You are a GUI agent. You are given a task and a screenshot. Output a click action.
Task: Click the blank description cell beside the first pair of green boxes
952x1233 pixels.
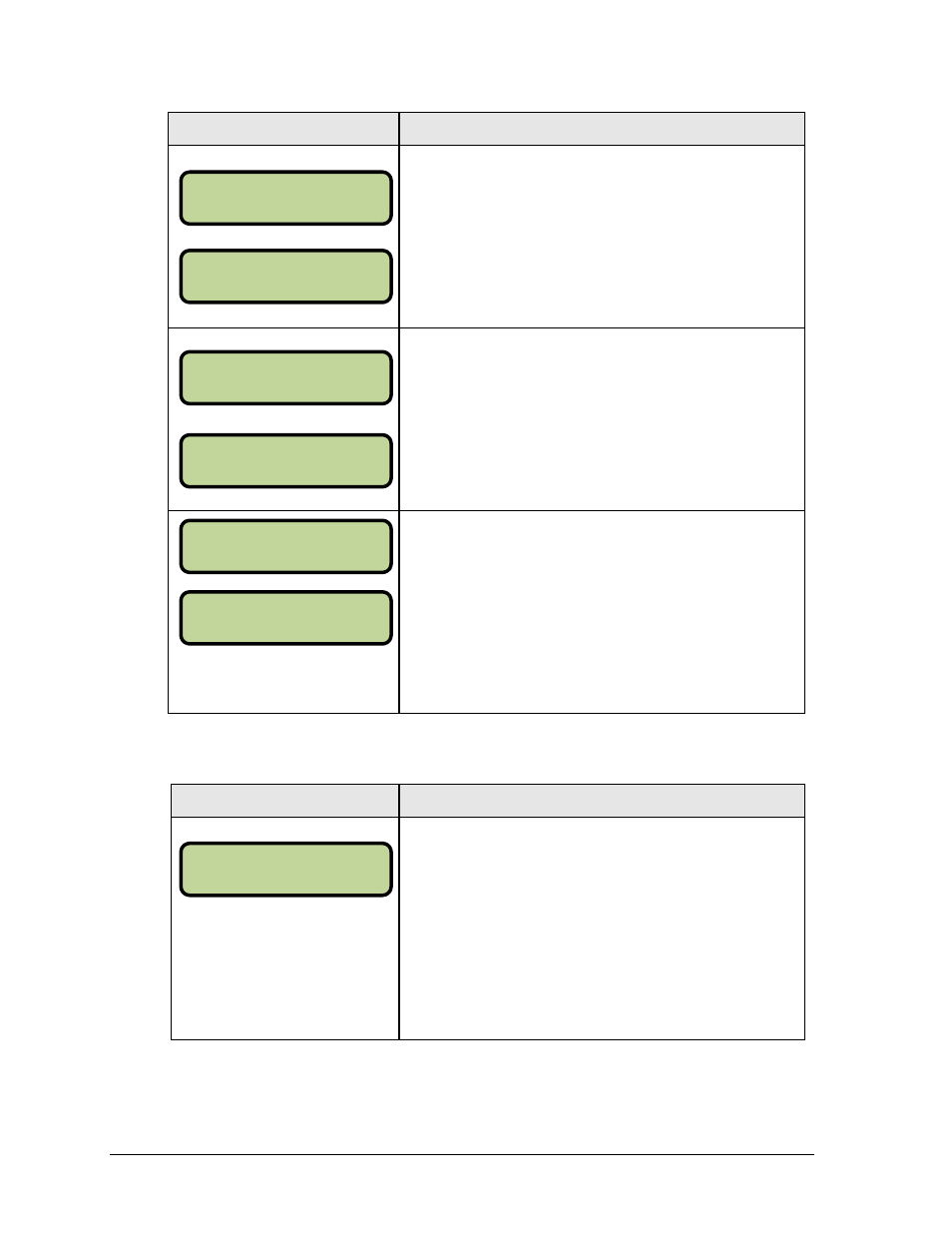pyautogui.click(x=602, y=237)
